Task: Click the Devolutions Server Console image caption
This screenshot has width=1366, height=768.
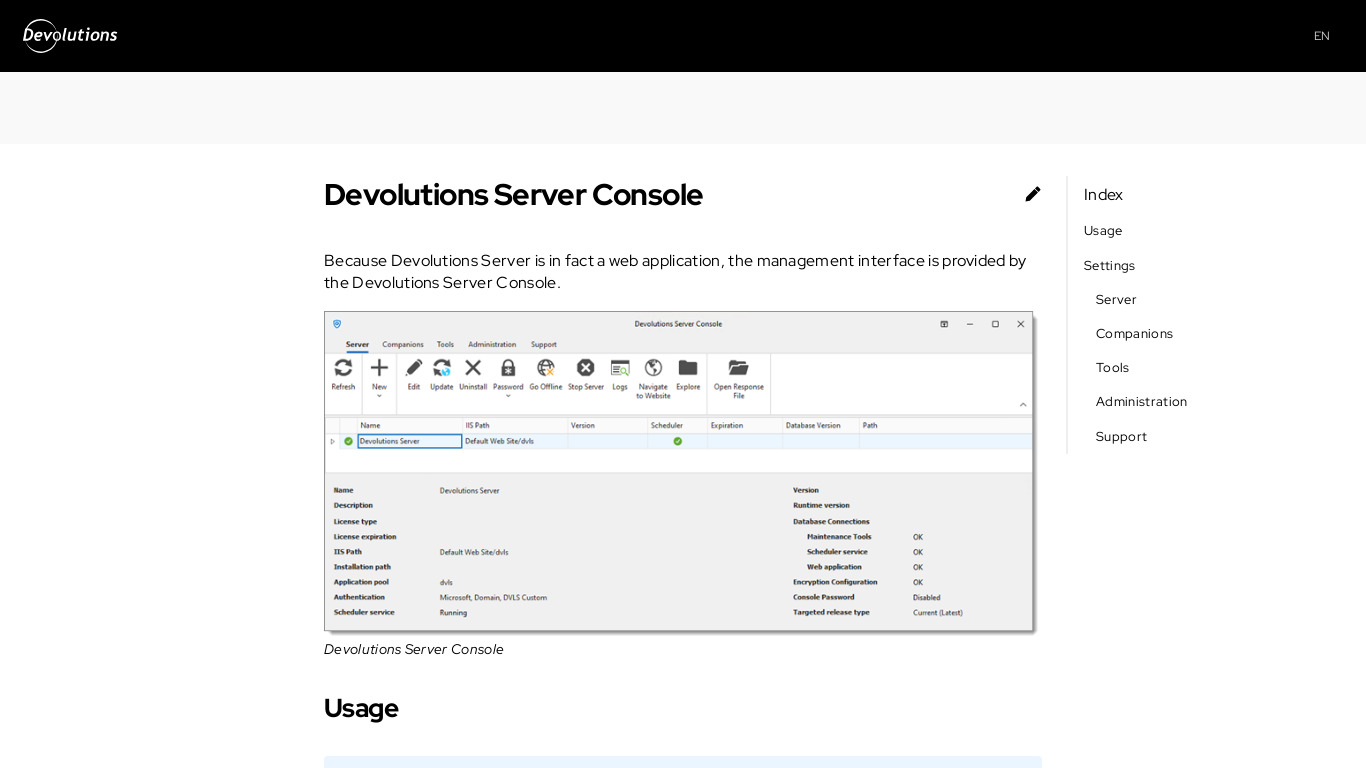Action: pos(414,650)
